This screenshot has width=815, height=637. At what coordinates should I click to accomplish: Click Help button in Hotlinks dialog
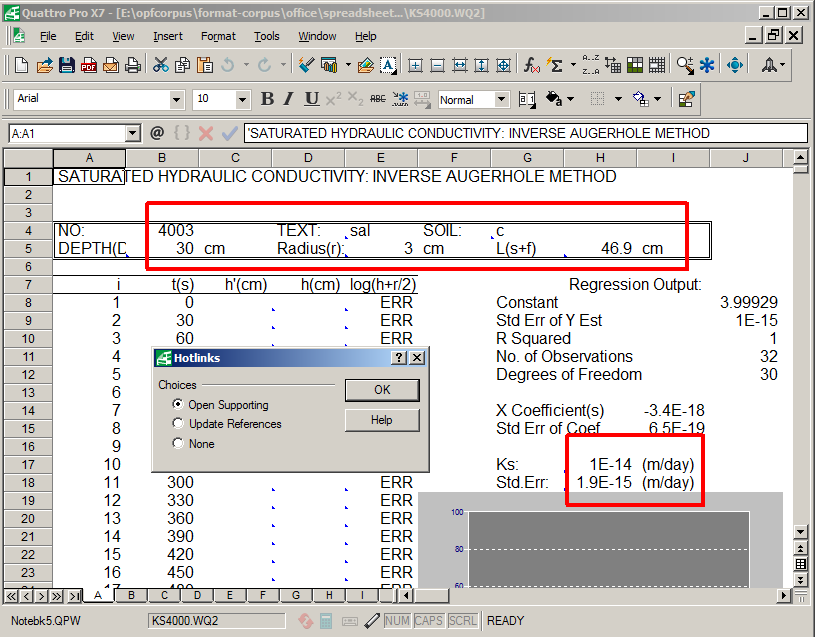tap(381, 420)
